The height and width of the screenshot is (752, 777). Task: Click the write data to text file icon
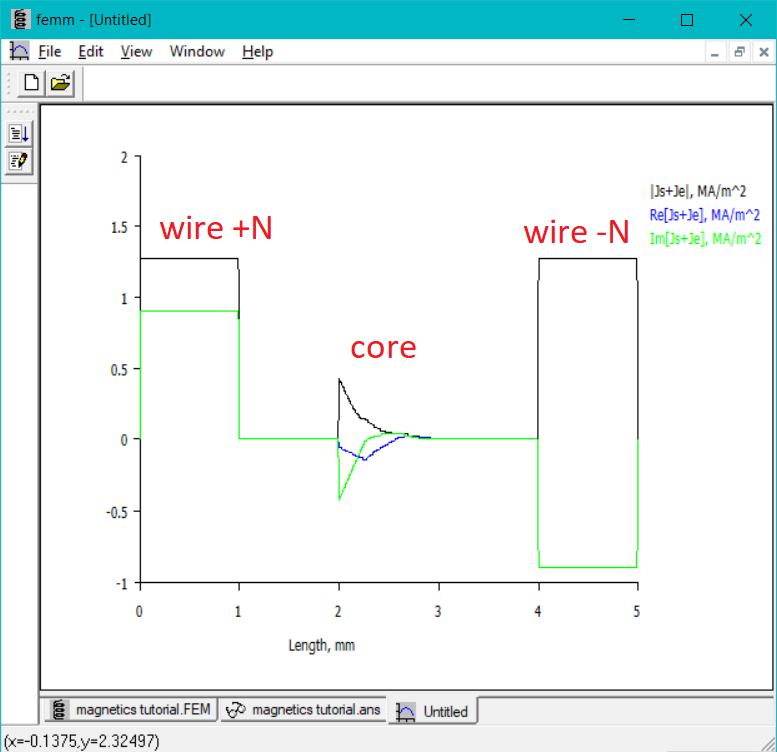[x=19, y=133]
